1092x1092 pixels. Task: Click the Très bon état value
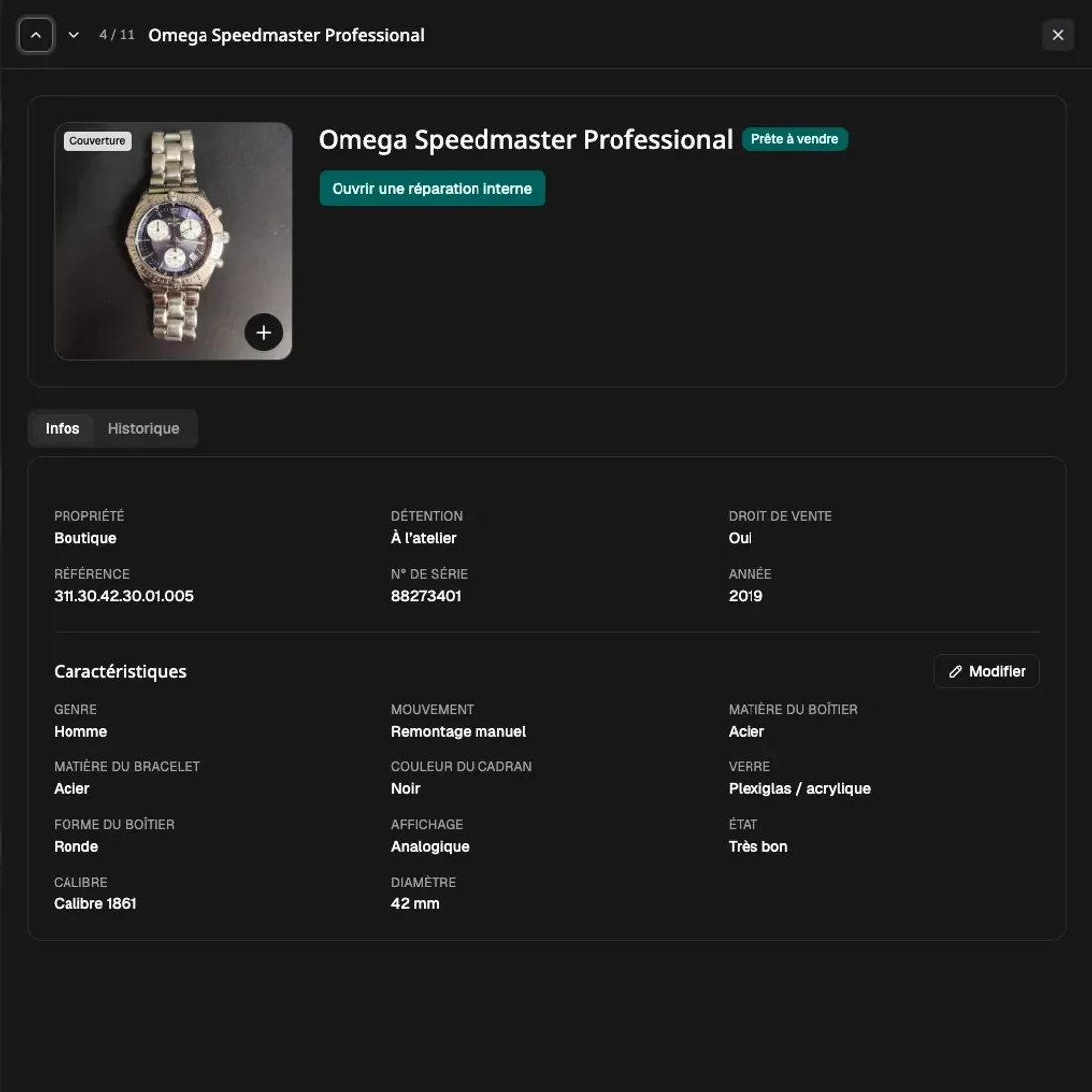[757, 846]
